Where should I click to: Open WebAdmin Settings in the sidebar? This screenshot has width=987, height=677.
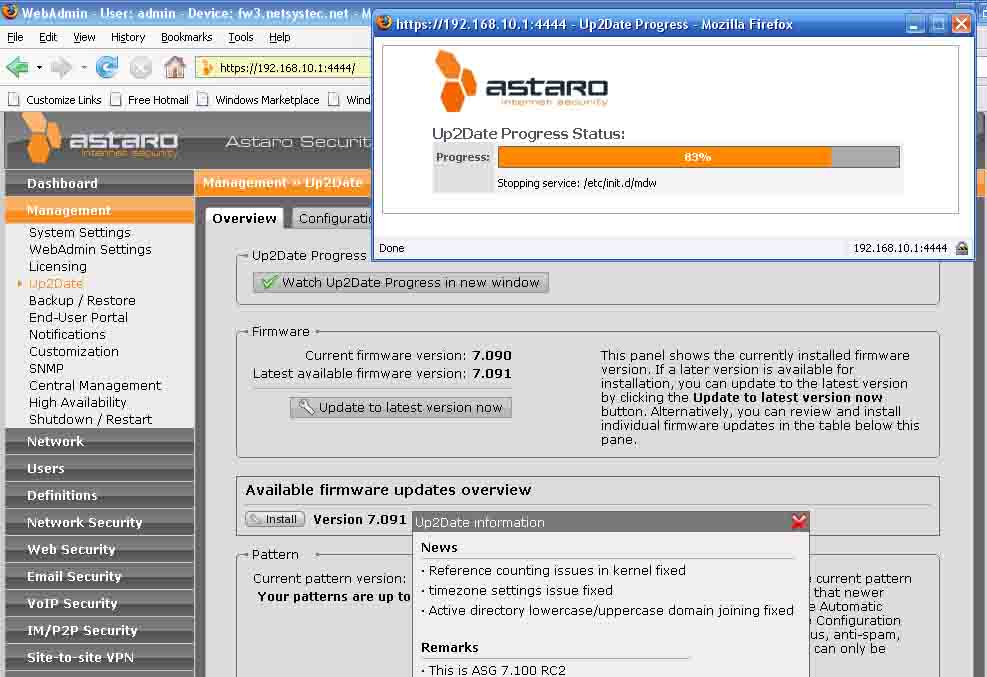[90, 249]
